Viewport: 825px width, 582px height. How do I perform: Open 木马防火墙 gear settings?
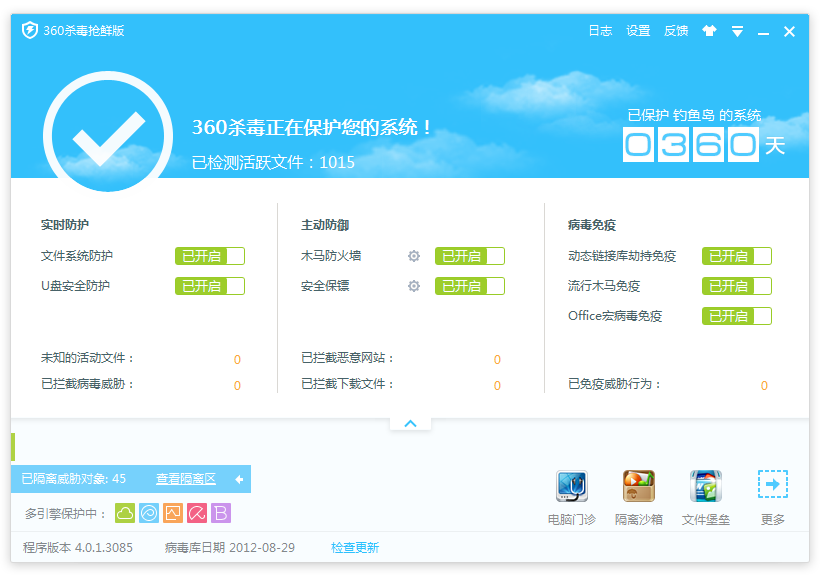point(414,256)
